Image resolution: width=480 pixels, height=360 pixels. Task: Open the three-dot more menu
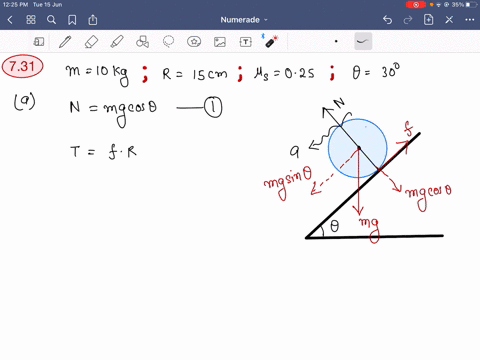[470, 20]
